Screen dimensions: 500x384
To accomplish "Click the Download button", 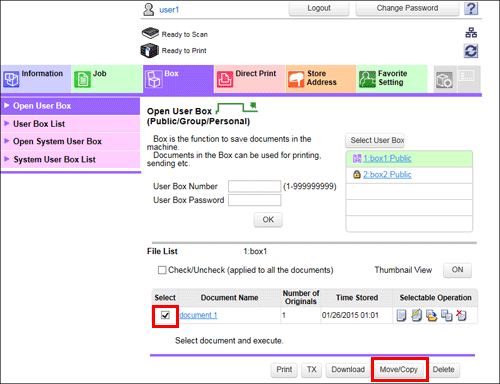I will (x=348, y=370).
